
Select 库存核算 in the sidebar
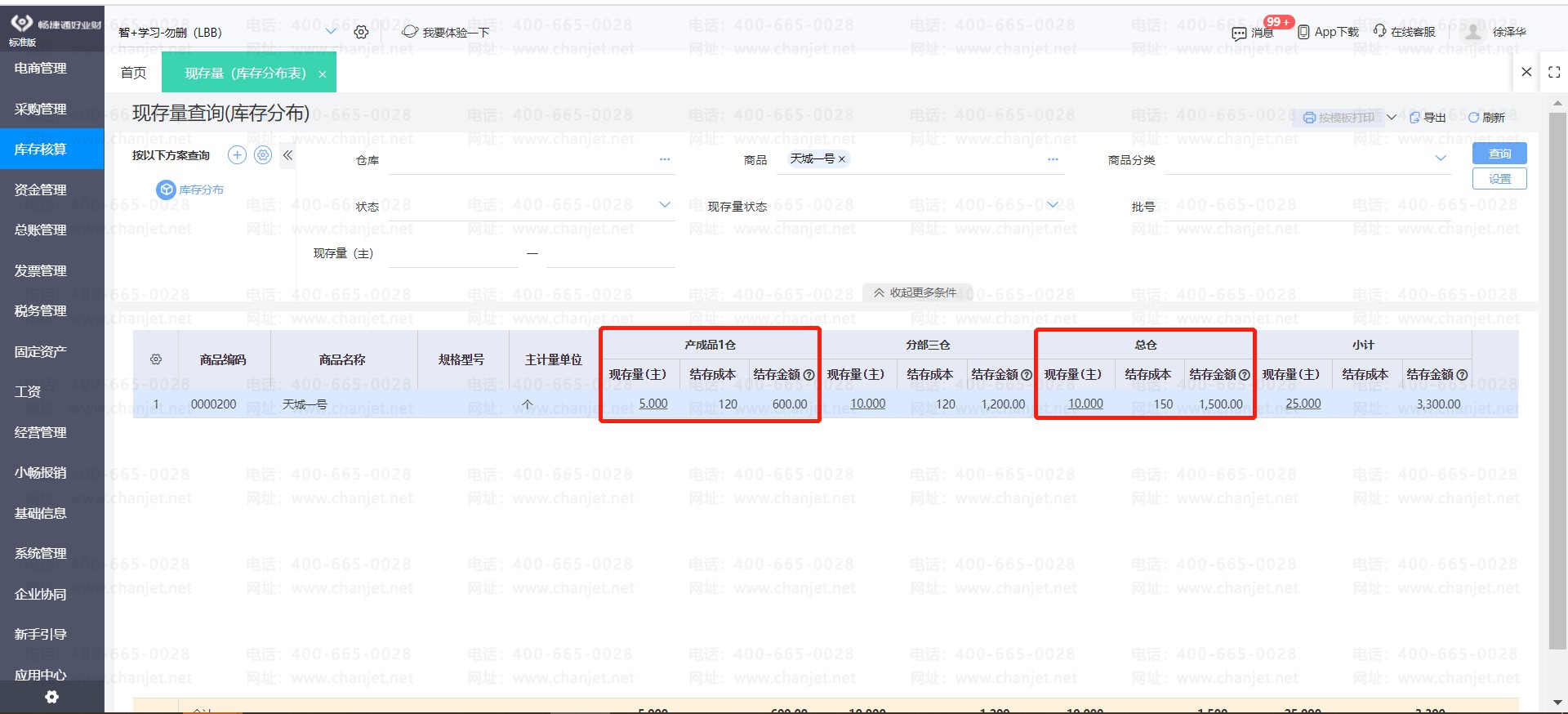[52, 149]
